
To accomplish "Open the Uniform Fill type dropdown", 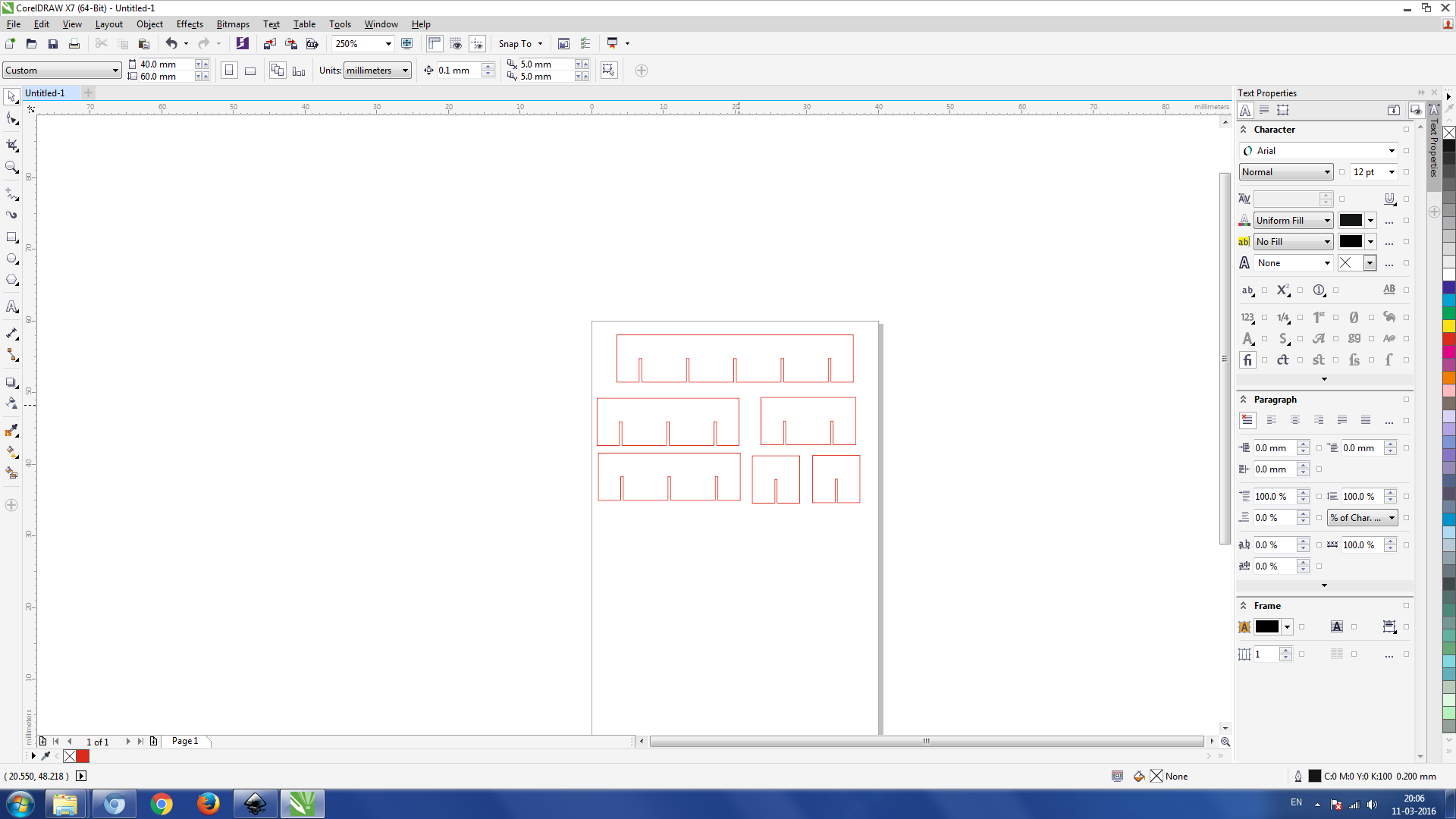I will [x=1327, y=221].
